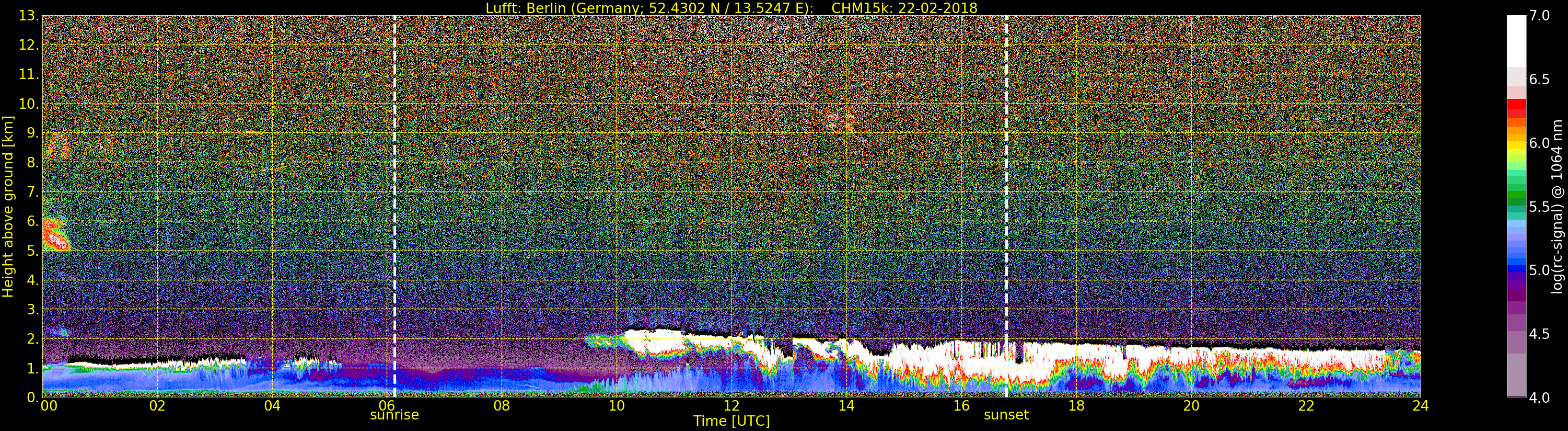Click time axis tick '18'
The image size is (1568, 431).
pyautogui.click(x=1076, y=405)
